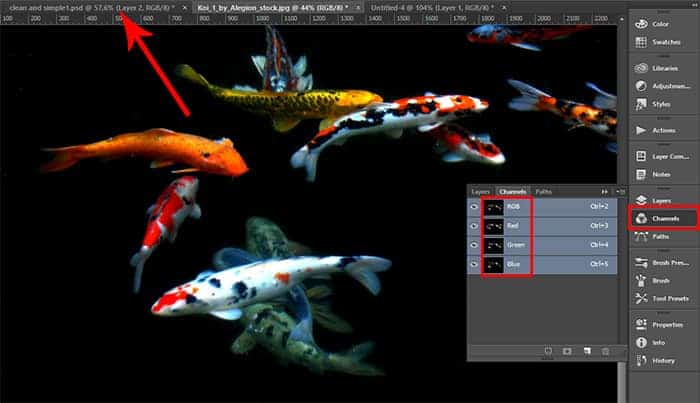The width and height of the screenshot is (700, 403).
Task: Toggle the Green channel visibility eye
Action: click(x=474, y=245)
